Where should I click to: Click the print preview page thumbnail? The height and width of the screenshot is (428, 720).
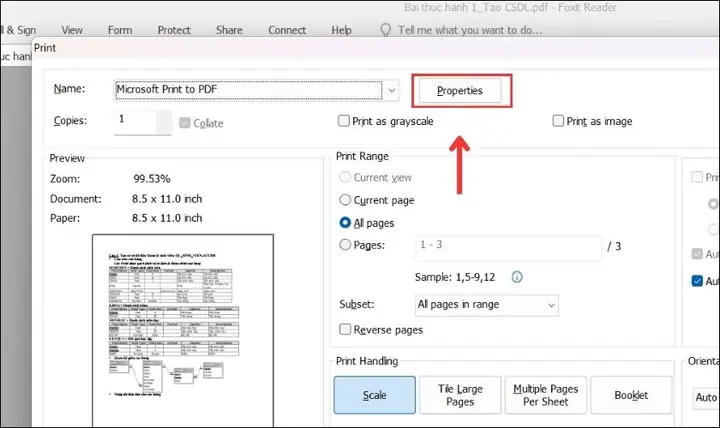click(183, 331)
